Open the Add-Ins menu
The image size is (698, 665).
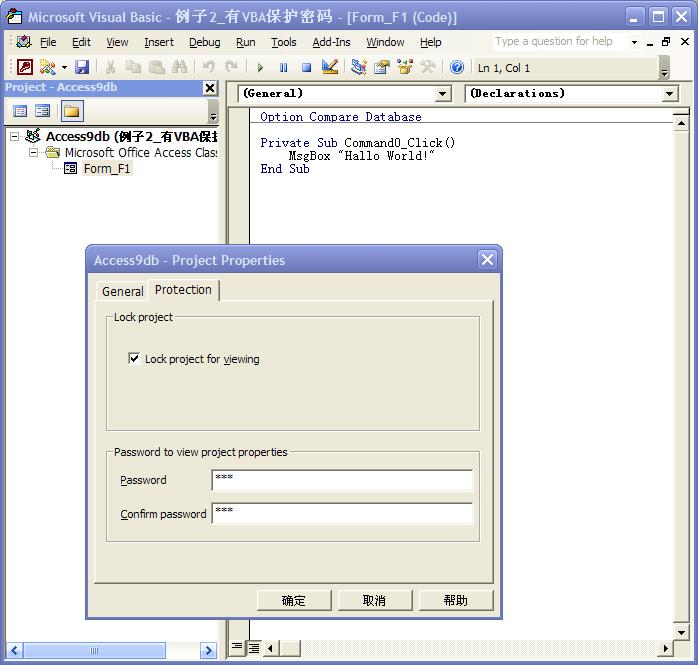click(x=331, y=42)
